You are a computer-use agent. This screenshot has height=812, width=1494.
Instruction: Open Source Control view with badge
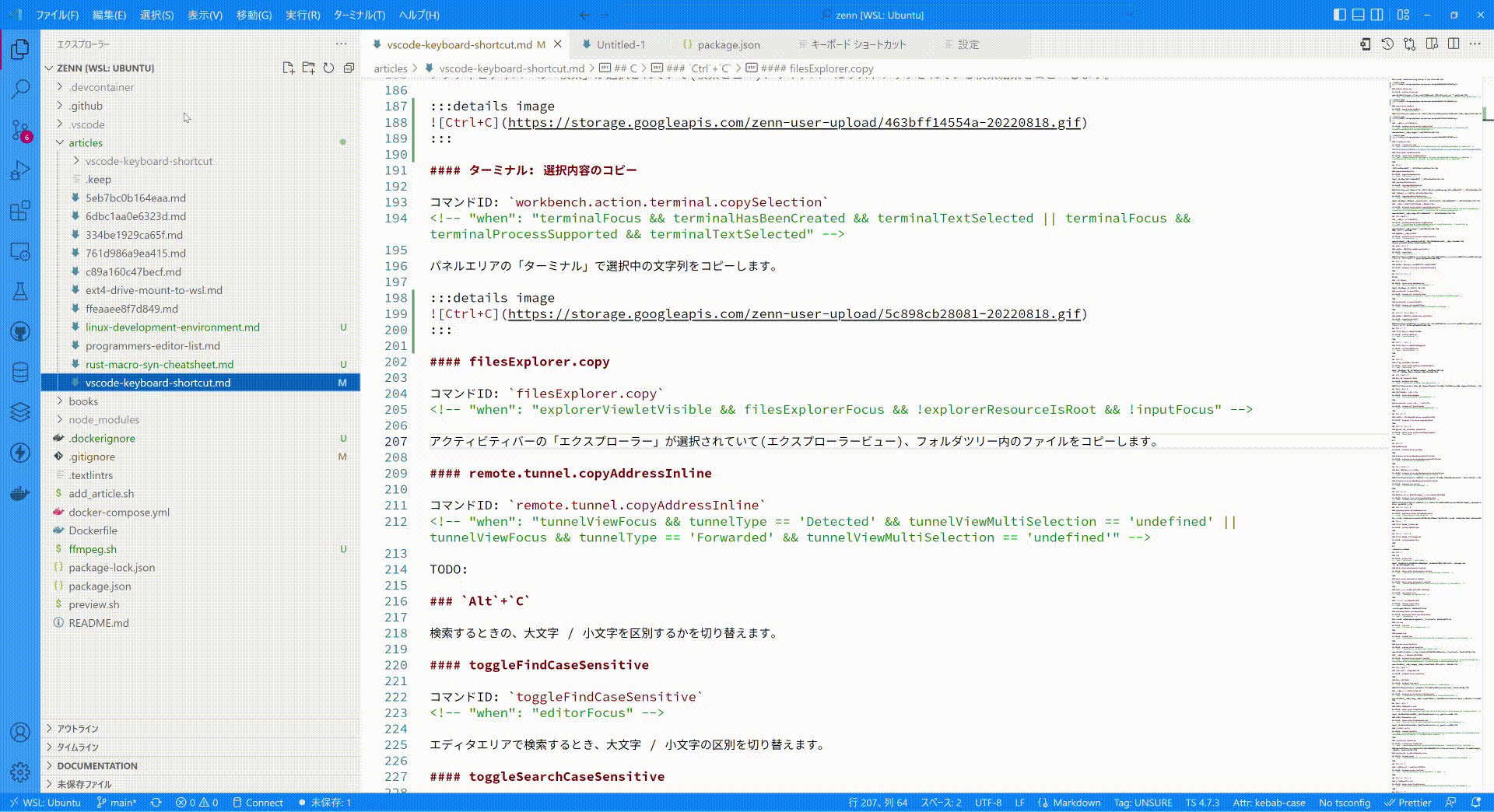(20, 130)
